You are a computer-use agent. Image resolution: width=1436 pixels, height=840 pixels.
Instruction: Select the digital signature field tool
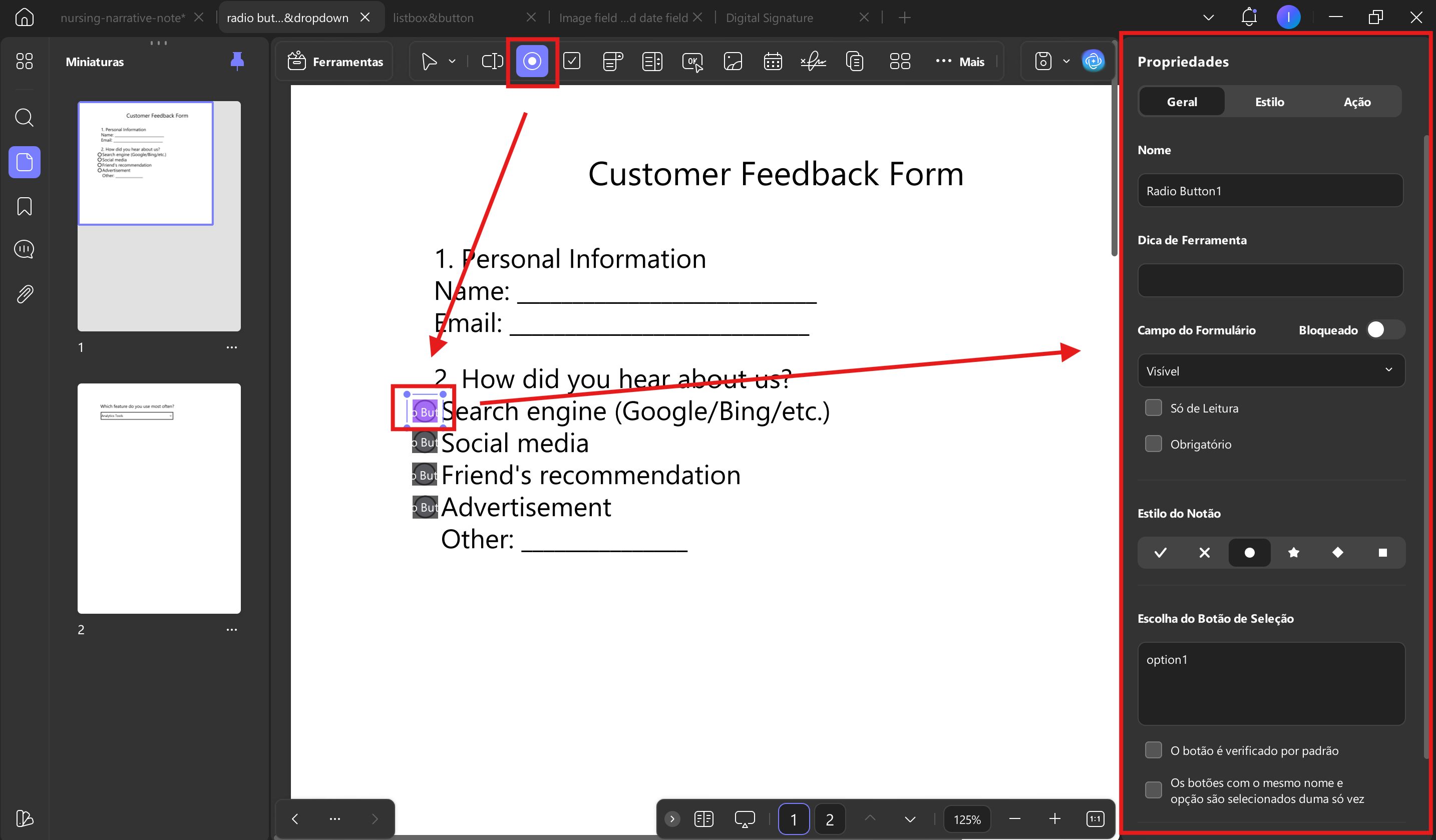click(x=813, y=61)
